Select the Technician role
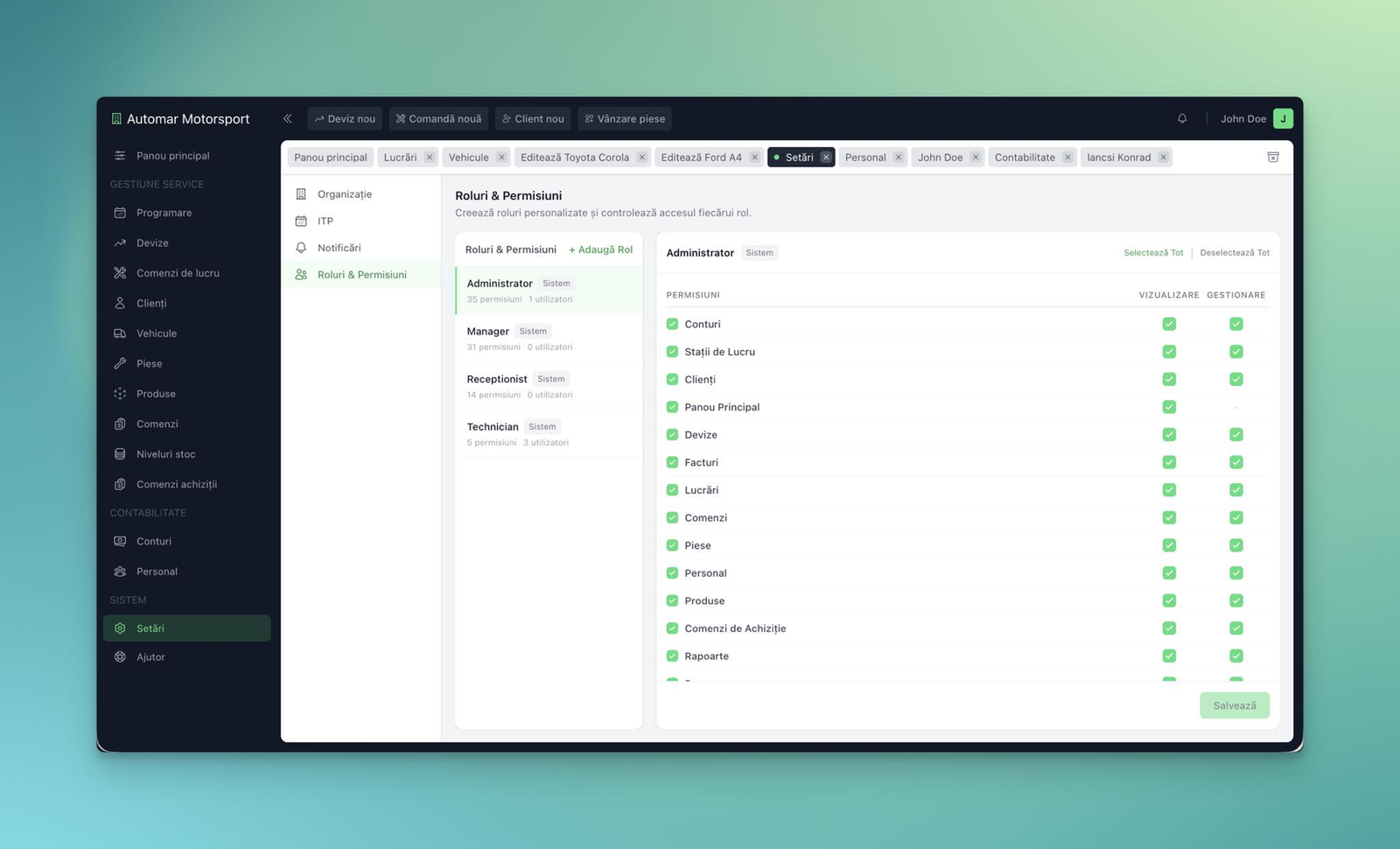Image resolution: width=1400 pixels, height=849 pixels. pos(549,434)
